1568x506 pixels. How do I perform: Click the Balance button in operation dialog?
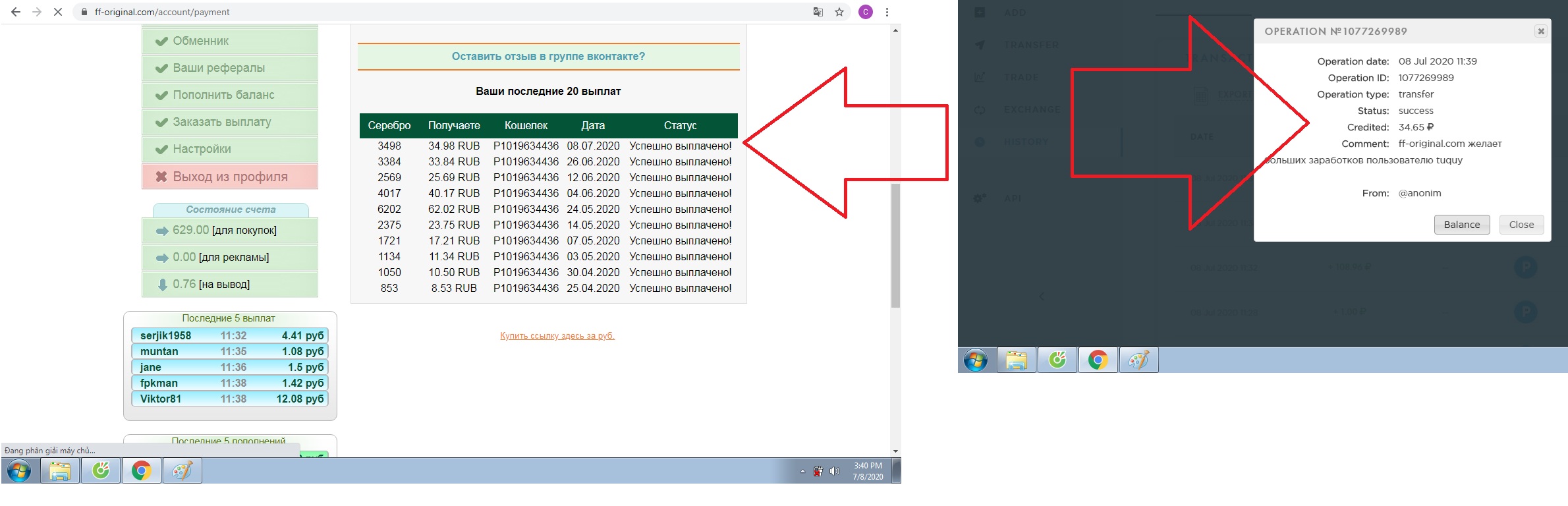1462,225
